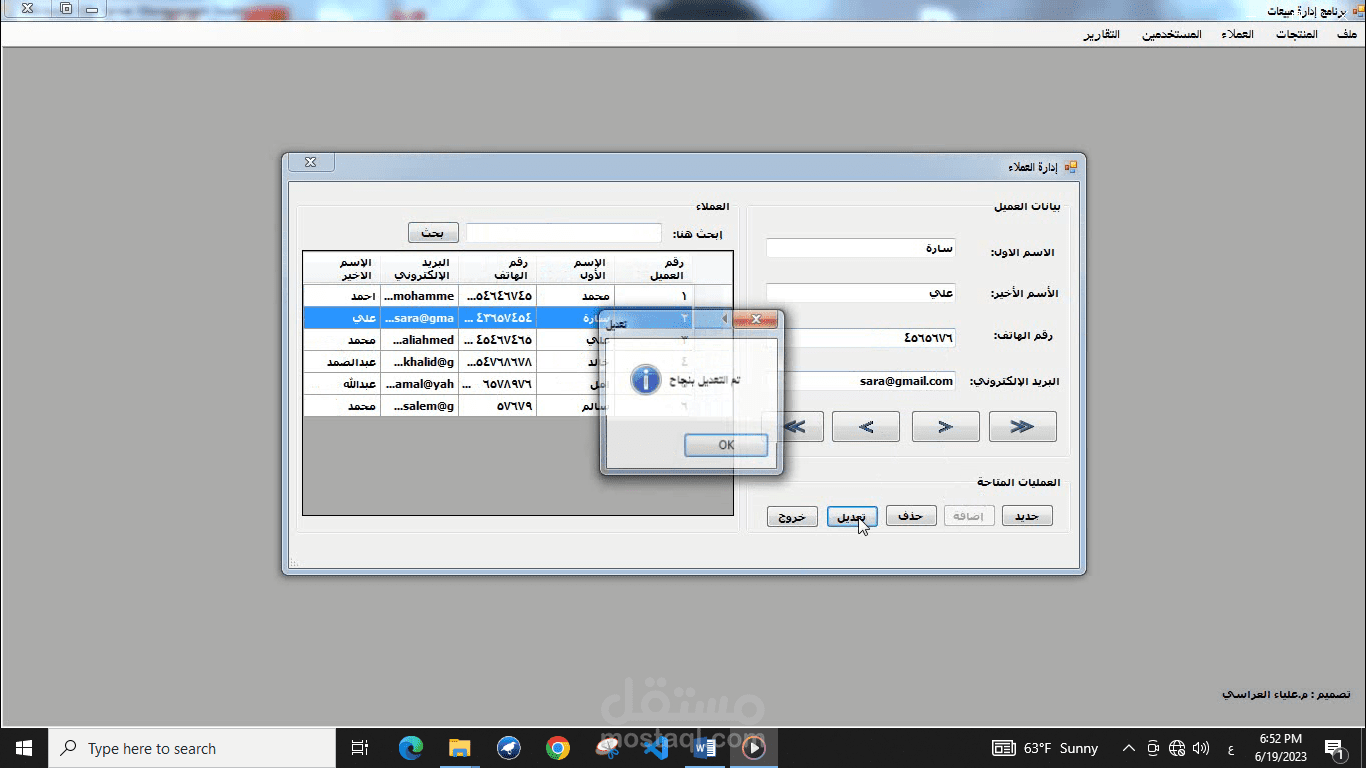Click the جديد (New) button
Viewport: 1366px width, 768px height.
click(x=1027, y=516)
